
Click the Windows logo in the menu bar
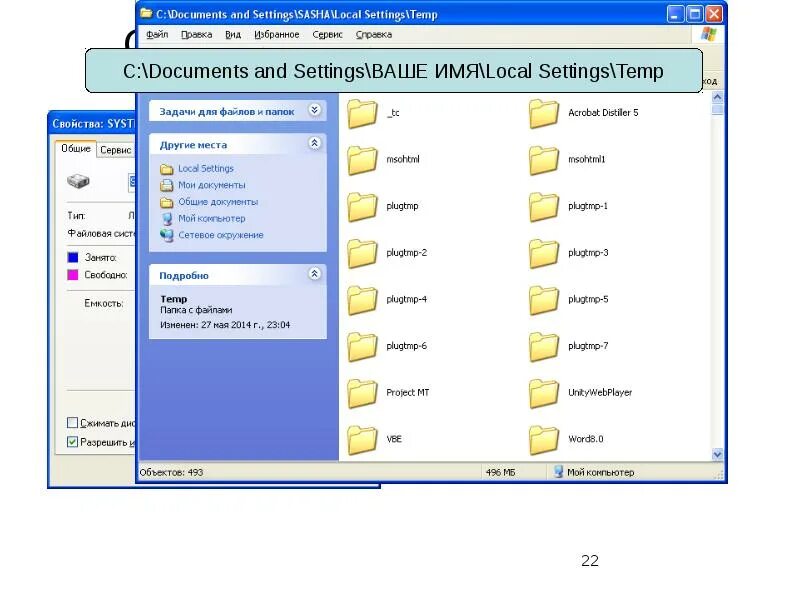click(x=709, y=35)
